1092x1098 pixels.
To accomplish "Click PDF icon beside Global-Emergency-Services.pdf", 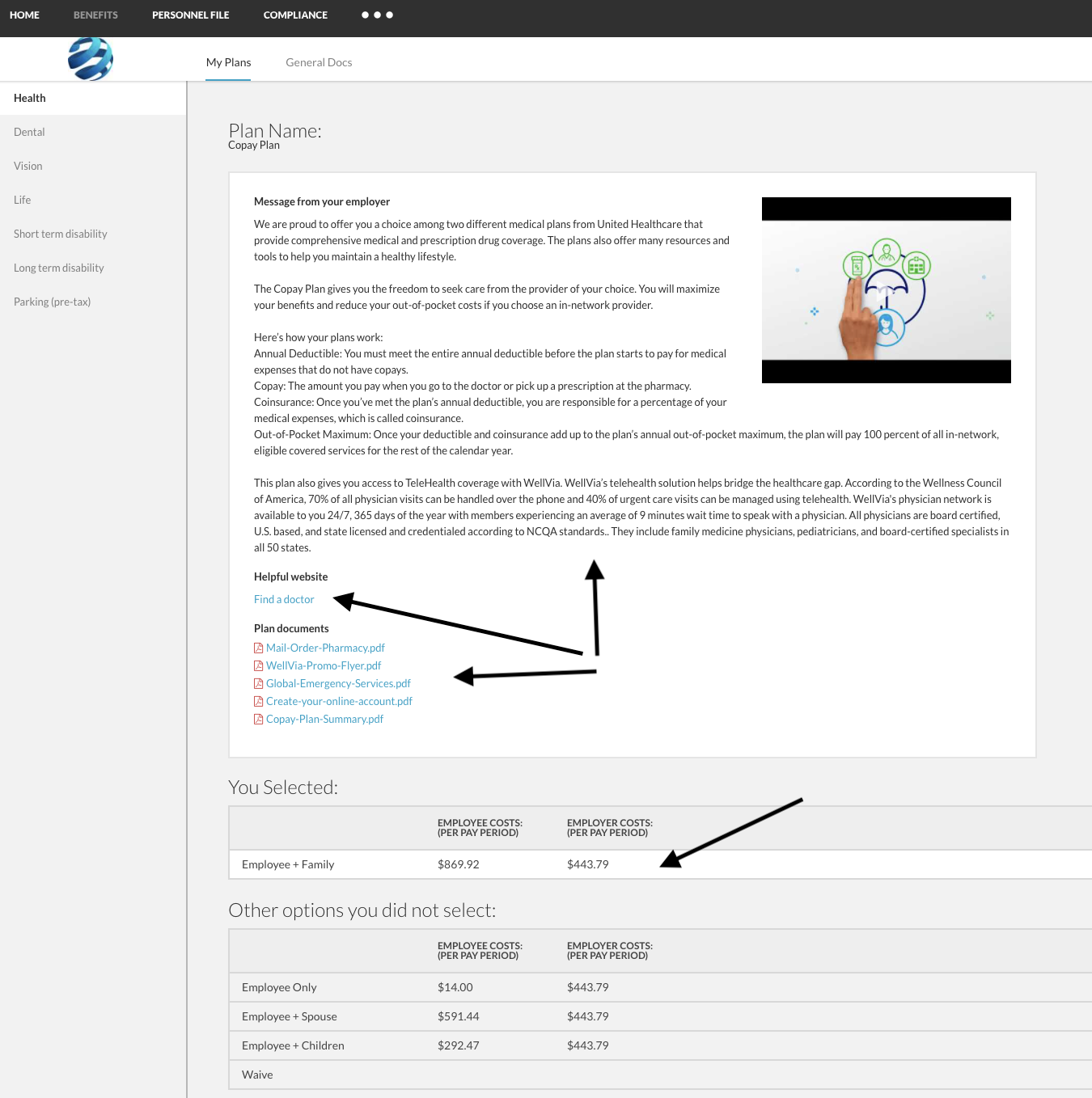I will tap(259, 683).
